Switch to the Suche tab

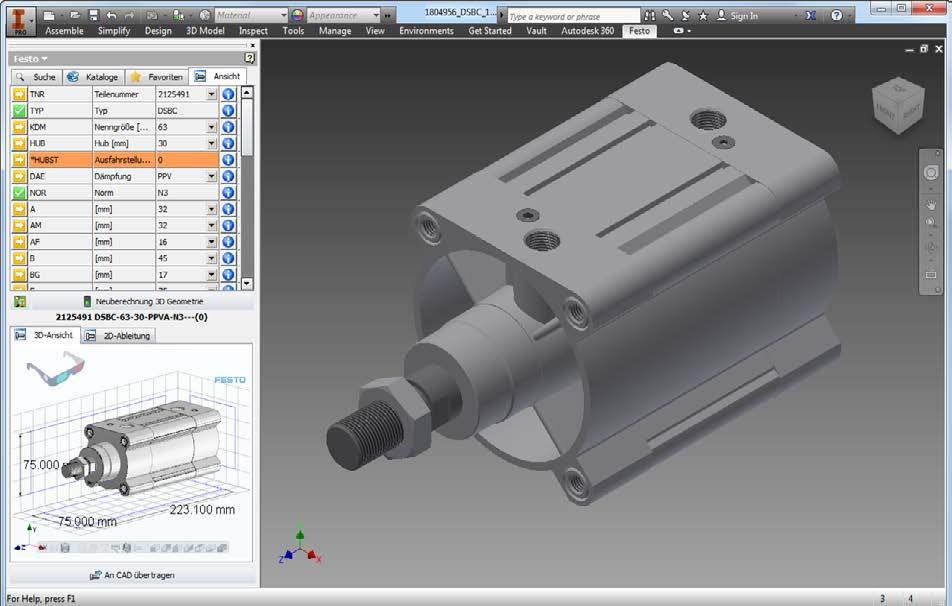(36, 77)
